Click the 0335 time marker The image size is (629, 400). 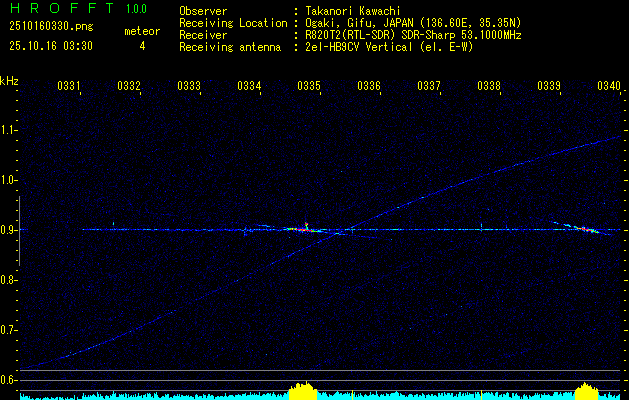coord(309,85)
